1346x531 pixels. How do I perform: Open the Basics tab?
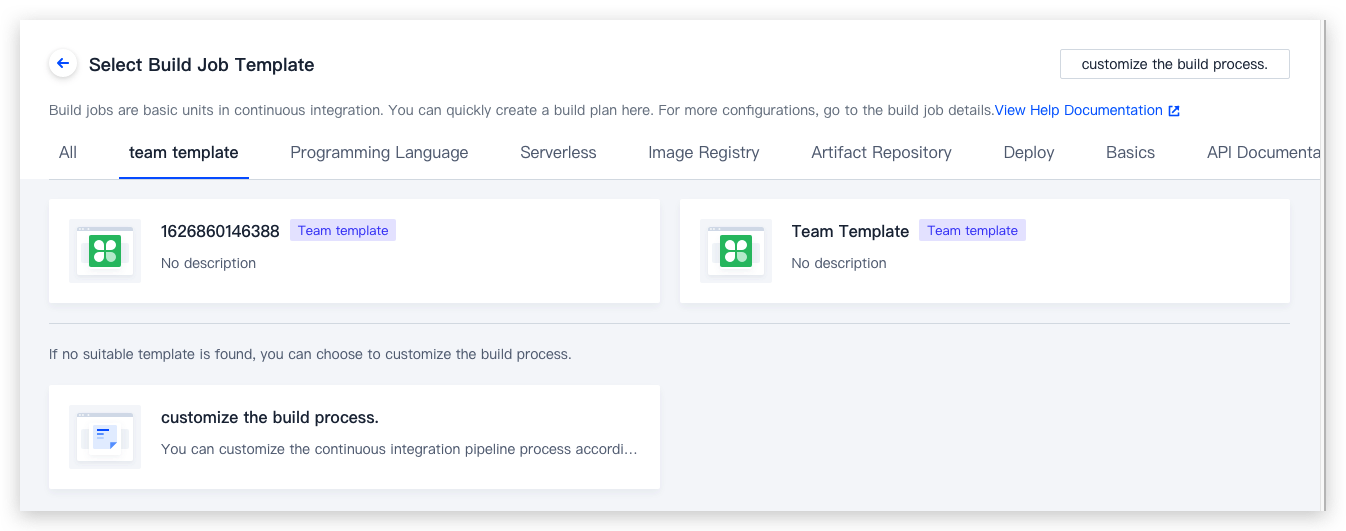click(1130, 153)
